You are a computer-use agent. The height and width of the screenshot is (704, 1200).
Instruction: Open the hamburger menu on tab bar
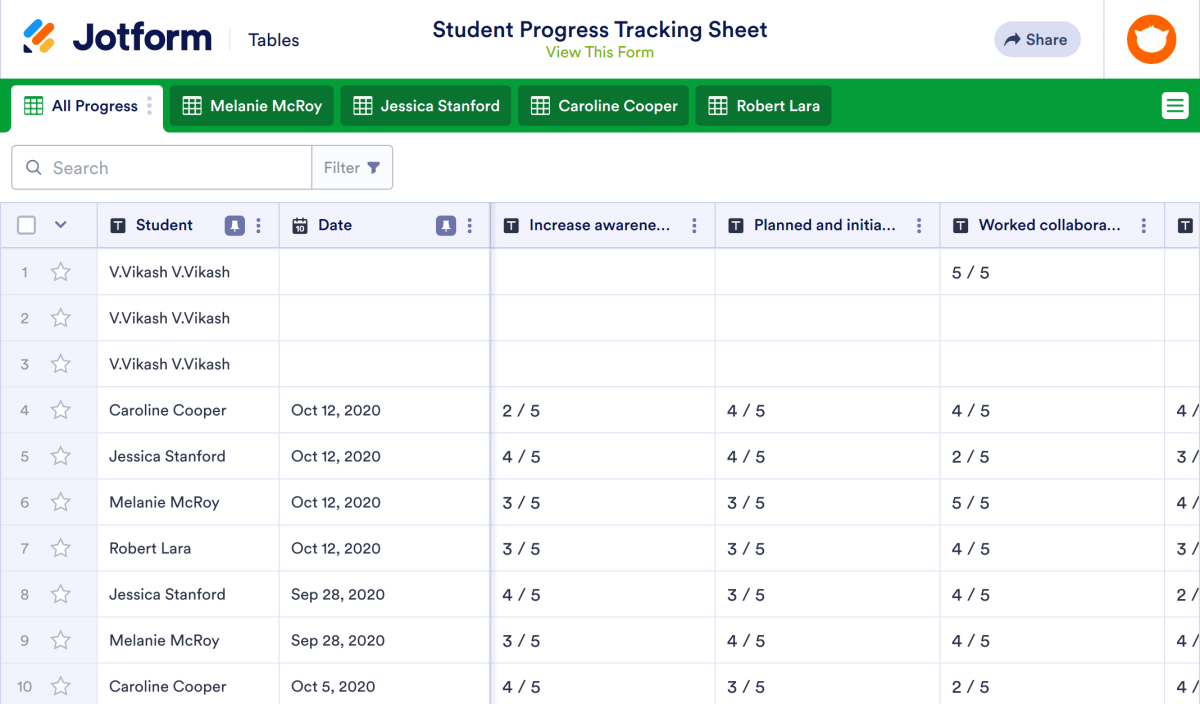click(1175, 105)
